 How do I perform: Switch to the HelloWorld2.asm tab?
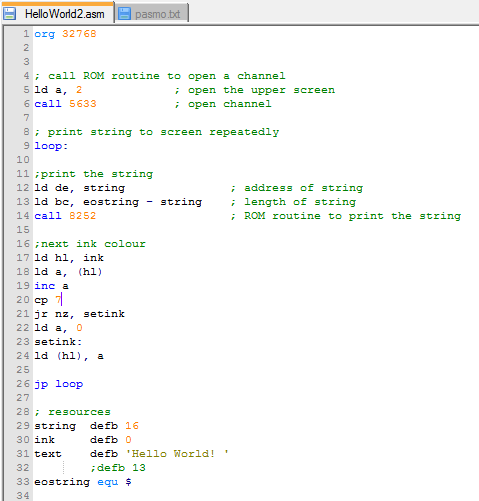coord(58,13)
